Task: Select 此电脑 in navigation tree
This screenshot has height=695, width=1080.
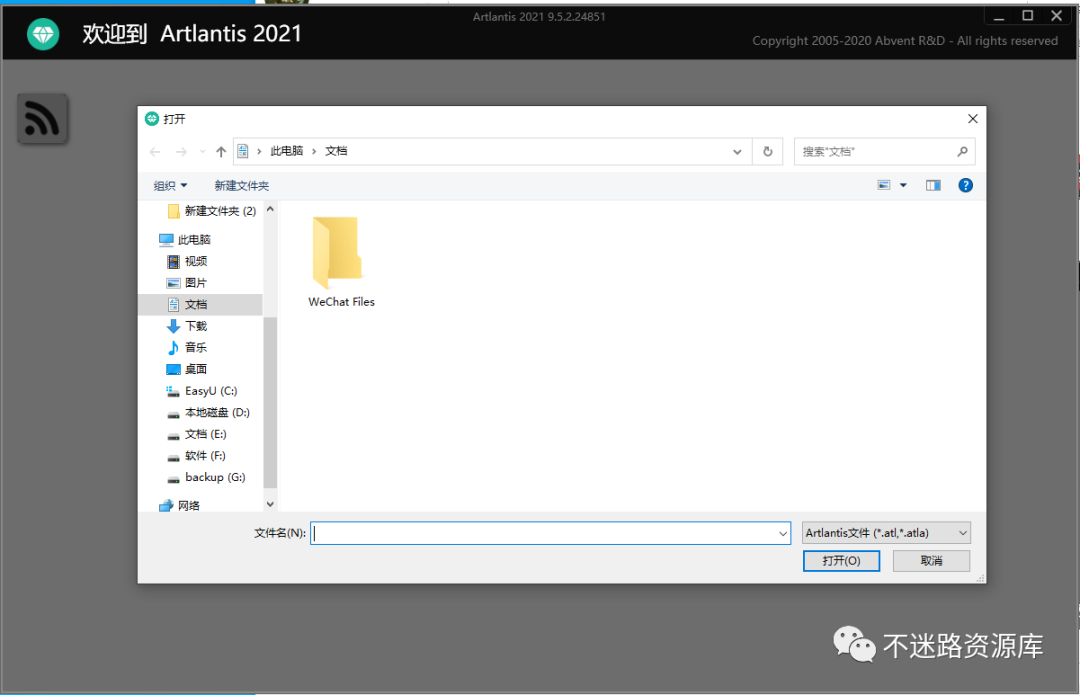Action: (185, 240)
